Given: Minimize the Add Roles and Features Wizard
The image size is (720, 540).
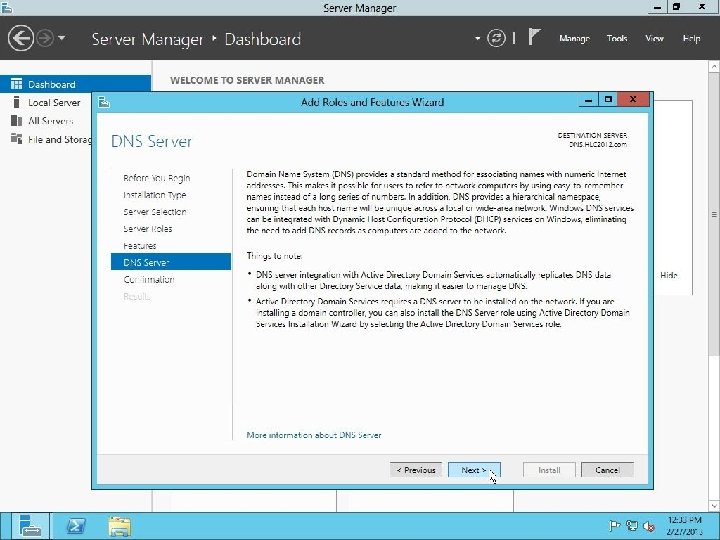Looking at the screenshot, I should [x=588, y=100].
